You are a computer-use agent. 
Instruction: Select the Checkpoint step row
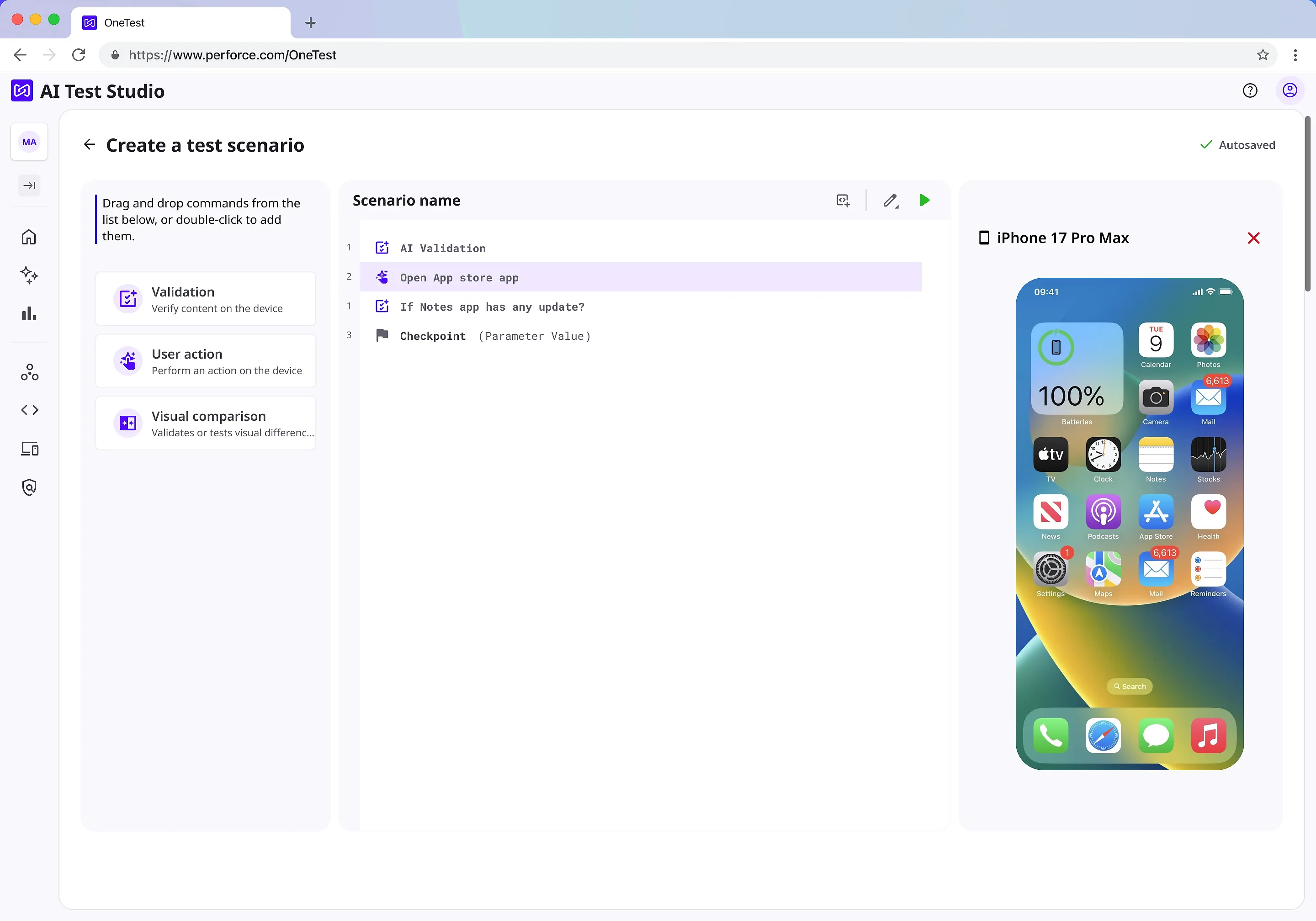641,336
